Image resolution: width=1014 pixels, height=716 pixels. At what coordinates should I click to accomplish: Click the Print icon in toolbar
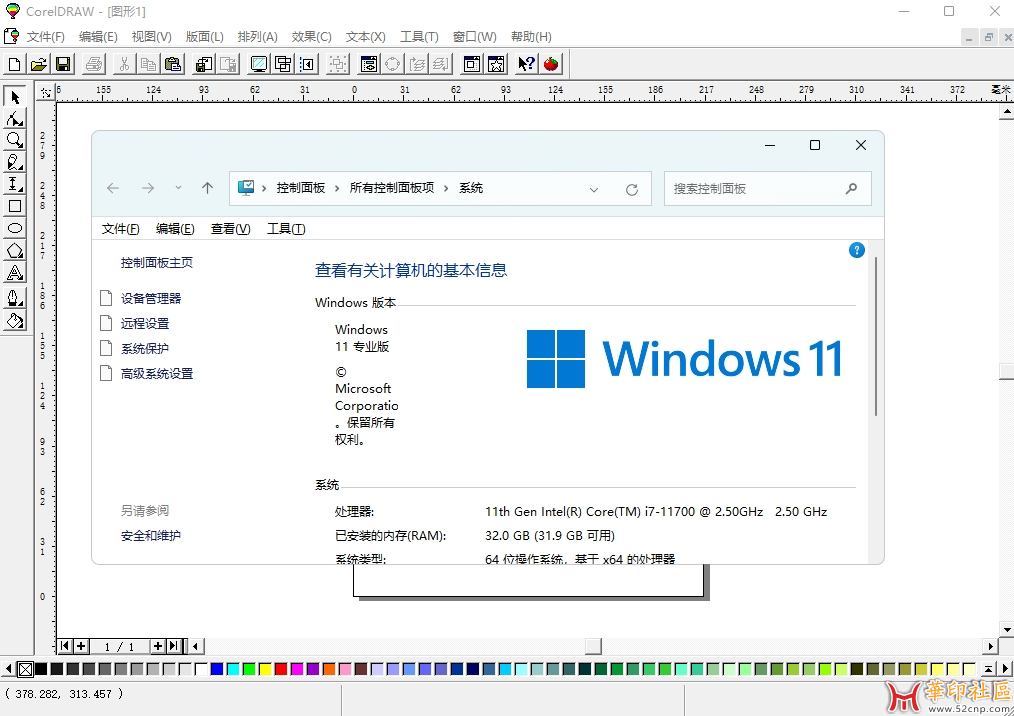(94, 64)
